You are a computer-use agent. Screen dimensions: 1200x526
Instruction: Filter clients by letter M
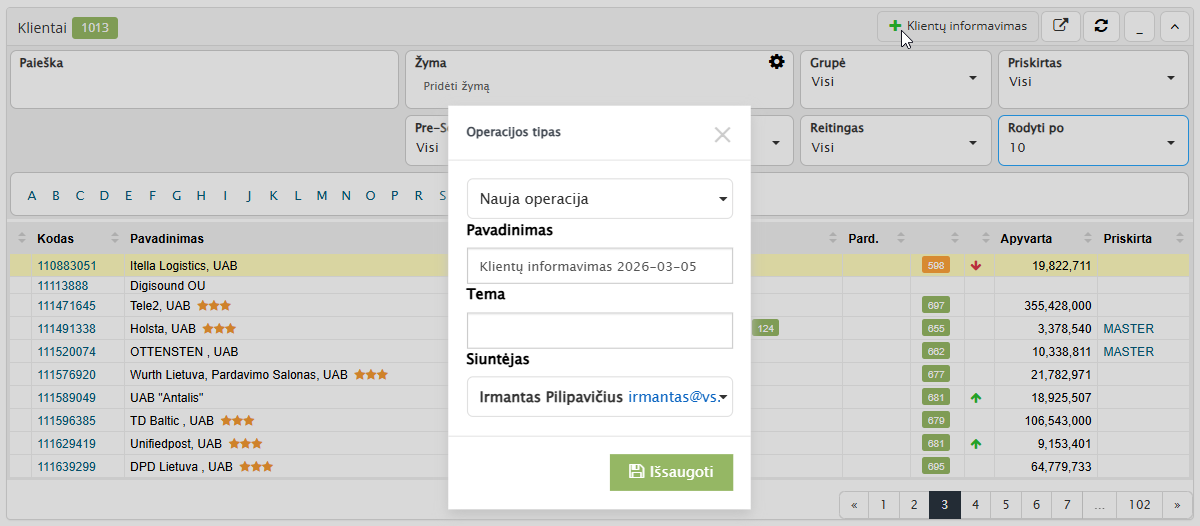coord(322,196)
